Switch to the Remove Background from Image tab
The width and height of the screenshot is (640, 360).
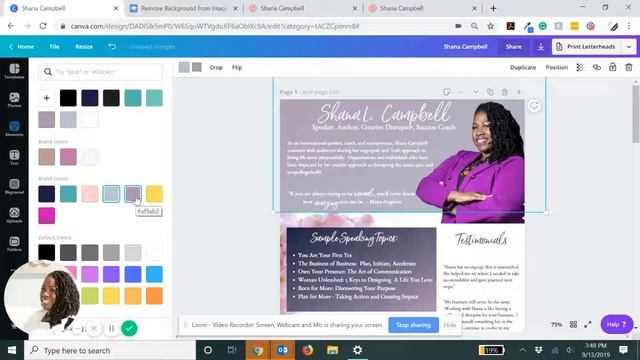click(x=184, y=8)
